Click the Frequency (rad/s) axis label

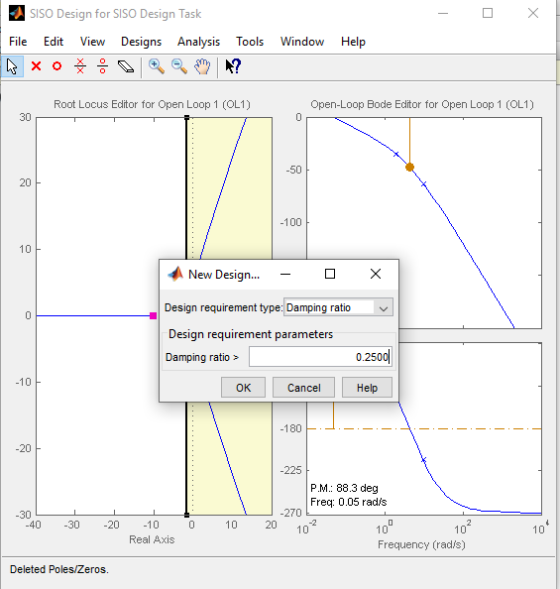coord(421,544)
